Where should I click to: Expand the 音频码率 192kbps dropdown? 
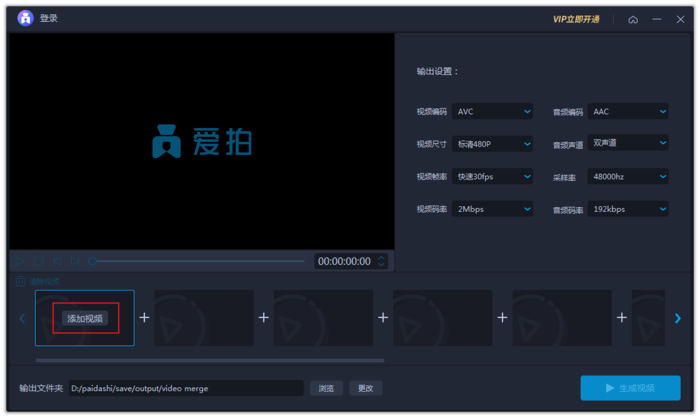coord(628,209)
